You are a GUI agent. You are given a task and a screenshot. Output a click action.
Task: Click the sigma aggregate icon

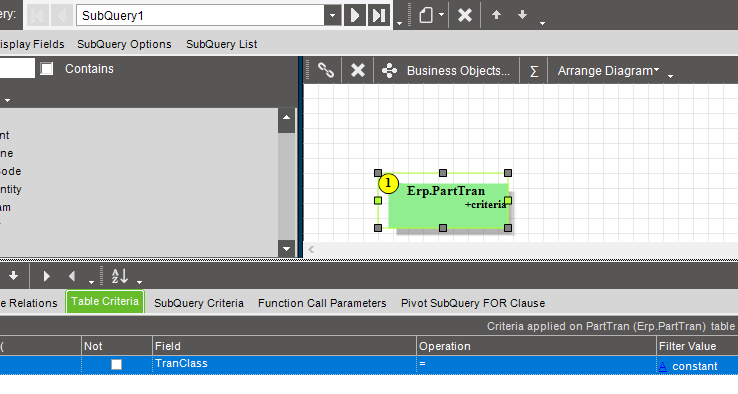coord(534,71)
